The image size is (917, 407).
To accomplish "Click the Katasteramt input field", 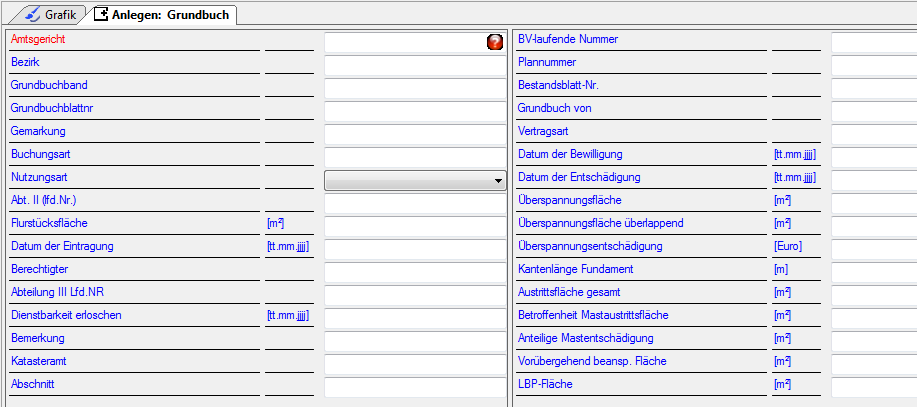I will 415,364.
